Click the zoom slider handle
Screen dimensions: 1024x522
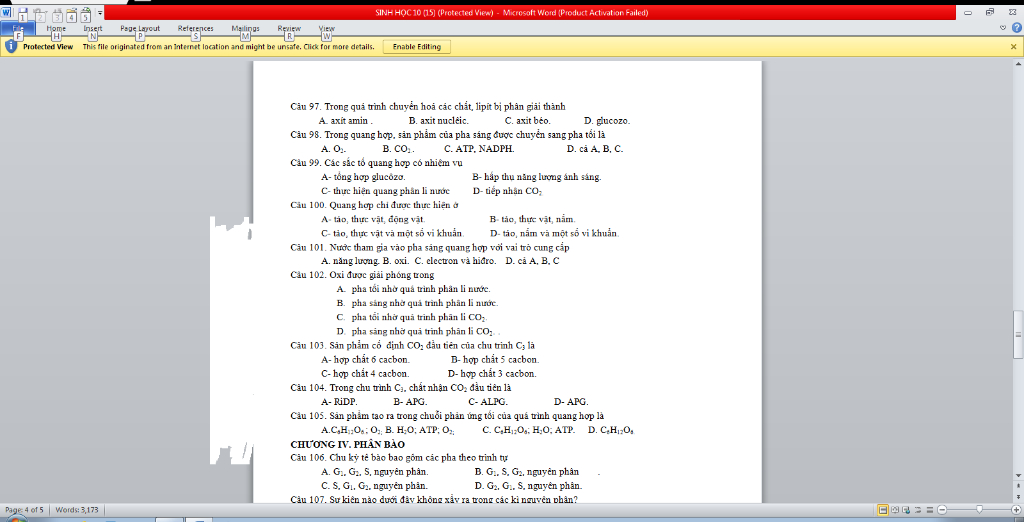[978, 510]
